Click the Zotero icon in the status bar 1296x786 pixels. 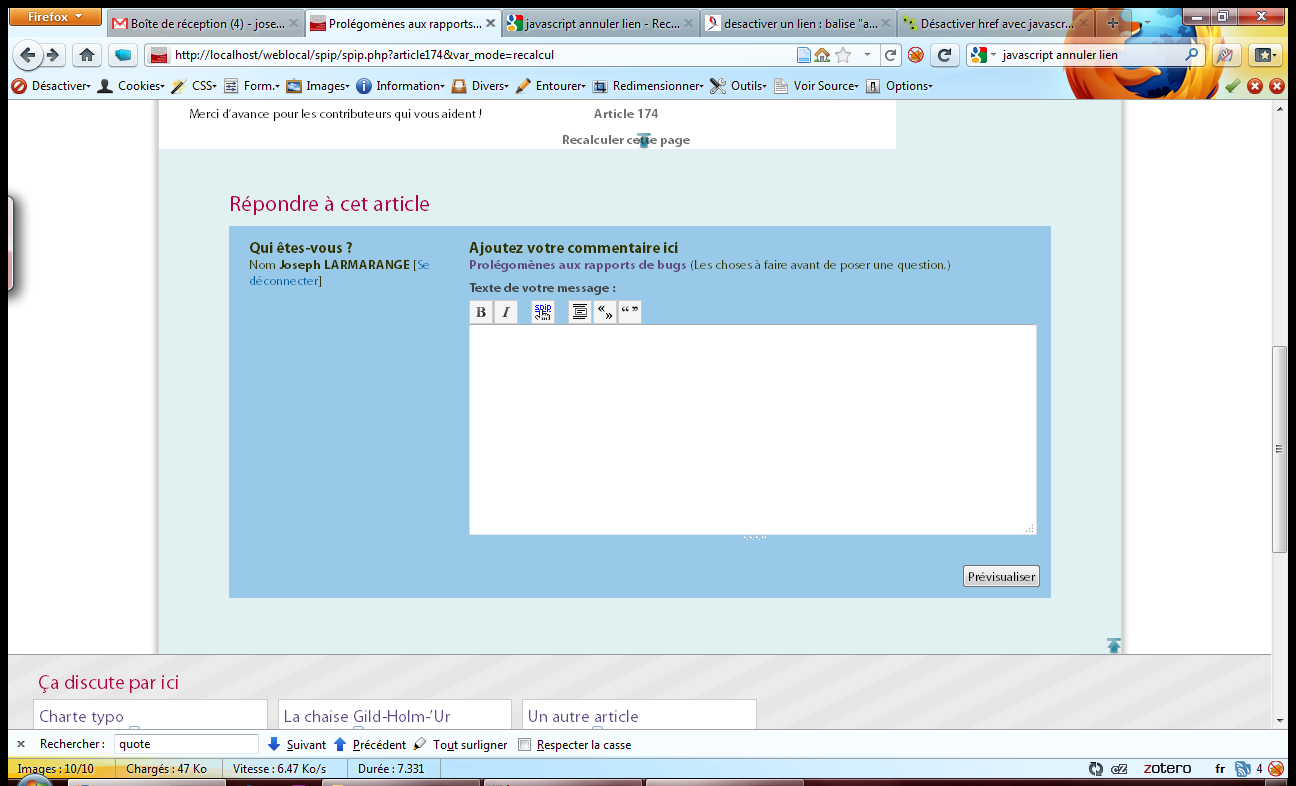1168,769
